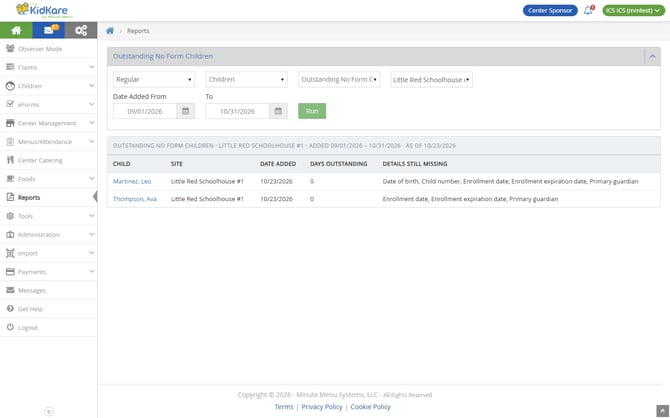Open the messages envelope tab icon
The width and height of the screenshot is (670, 418).
[49, 30]
